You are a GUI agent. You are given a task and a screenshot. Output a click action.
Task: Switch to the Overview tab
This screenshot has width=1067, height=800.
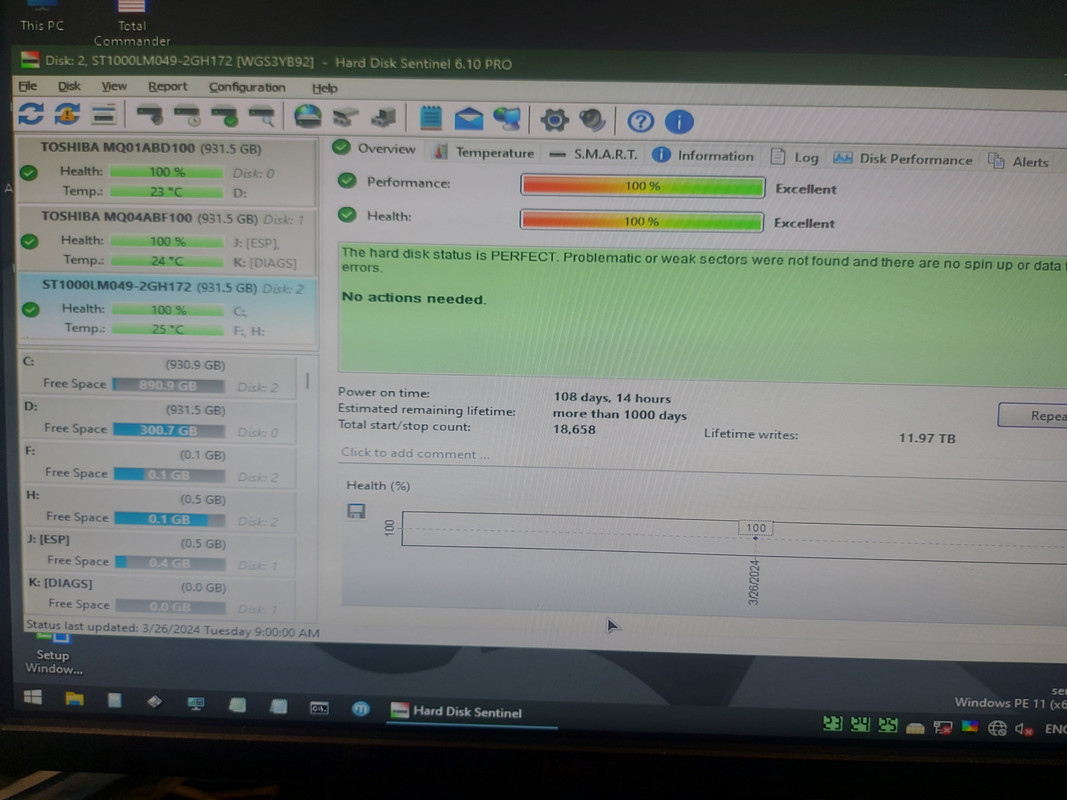pos(374,149)
